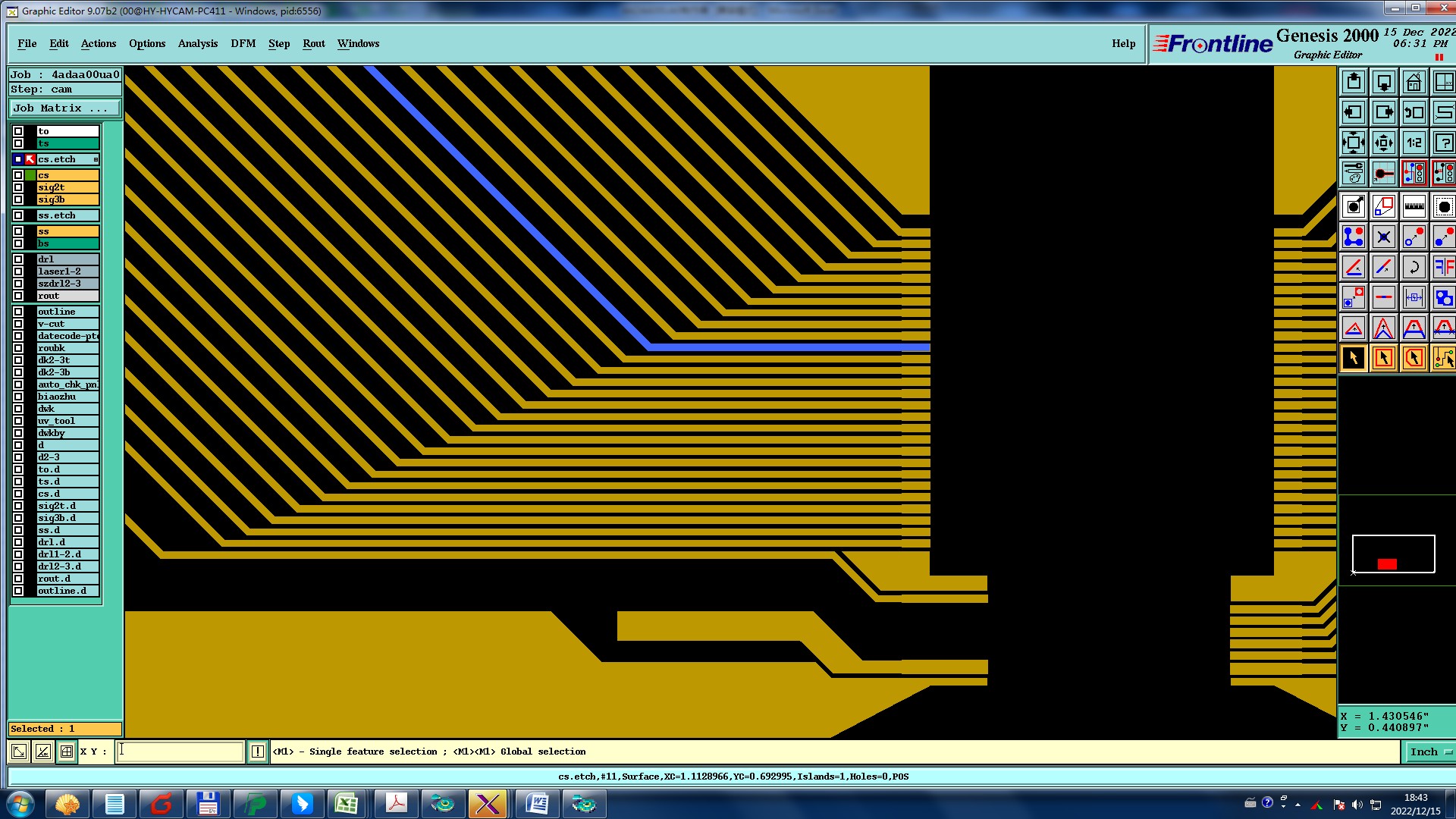This screenshot has width=1456, height=819.
Task: Click the net selection arrow icon
Action: [1444, 358]
